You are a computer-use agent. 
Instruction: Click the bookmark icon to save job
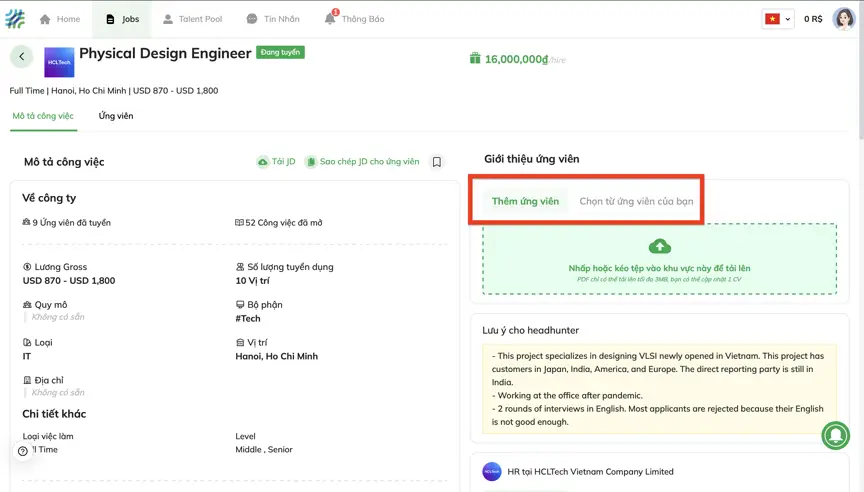click(x=437, y=162)
